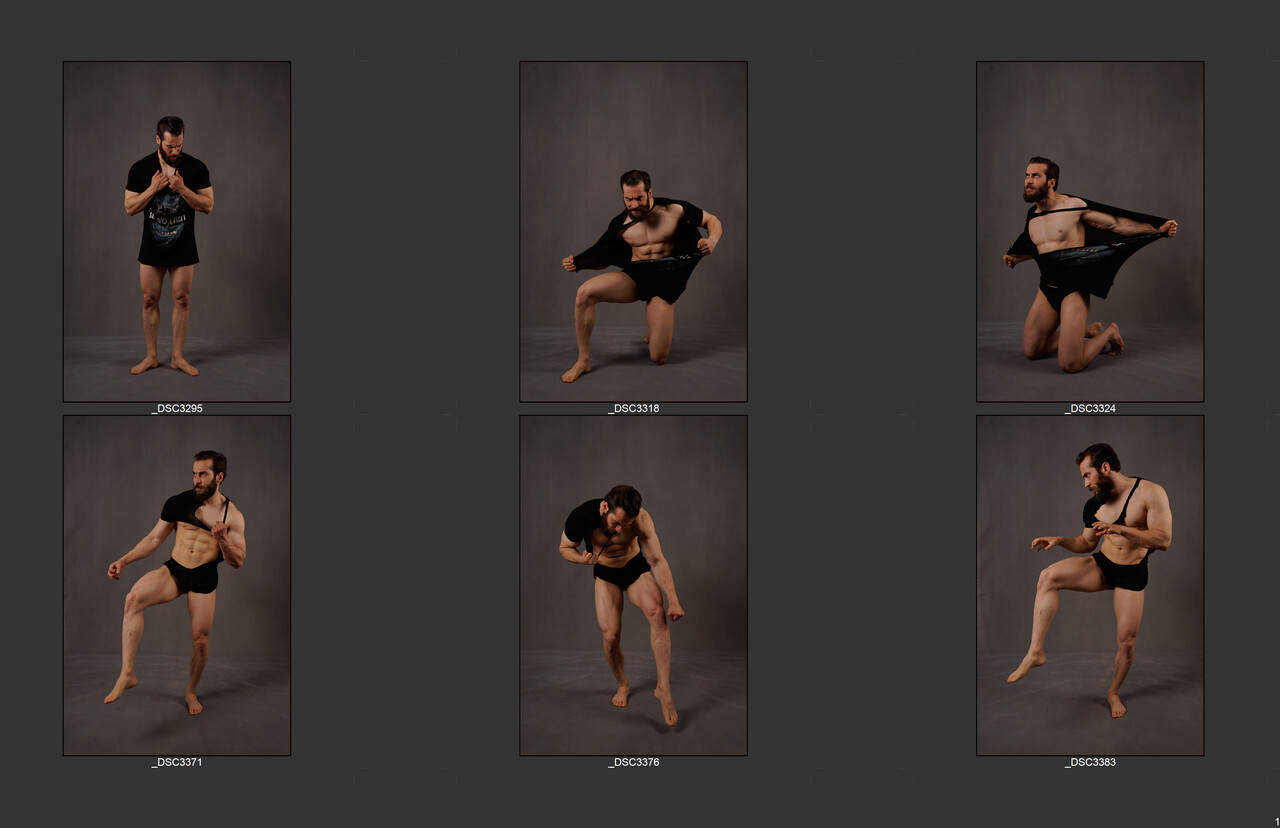This screenshot has width=1280, height=828.
Task: Click the _DSC3376 filename label
Action: coord(633,763)
